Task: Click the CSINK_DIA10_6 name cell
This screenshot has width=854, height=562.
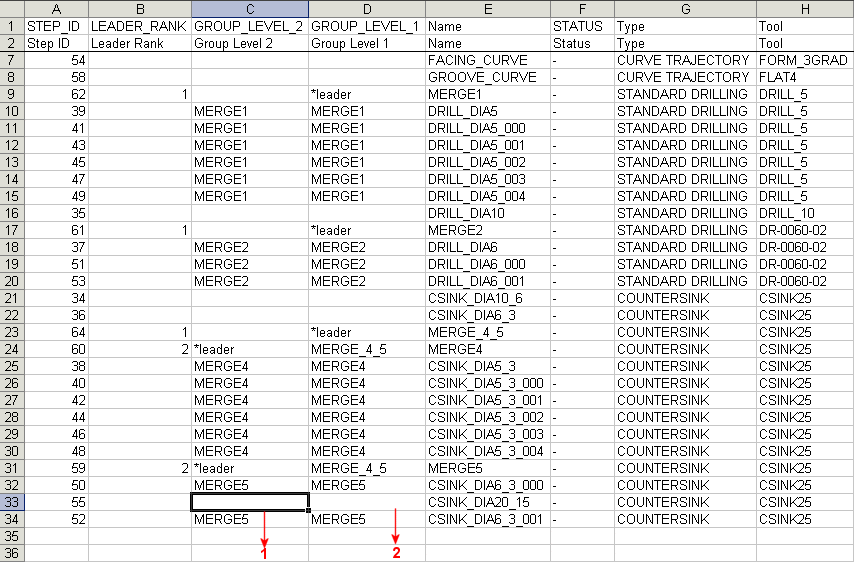Action: click(487, 298)
